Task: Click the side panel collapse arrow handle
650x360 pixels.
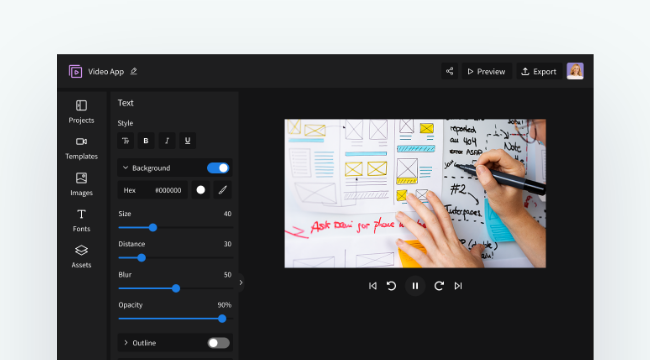Action: pos(241,283)
